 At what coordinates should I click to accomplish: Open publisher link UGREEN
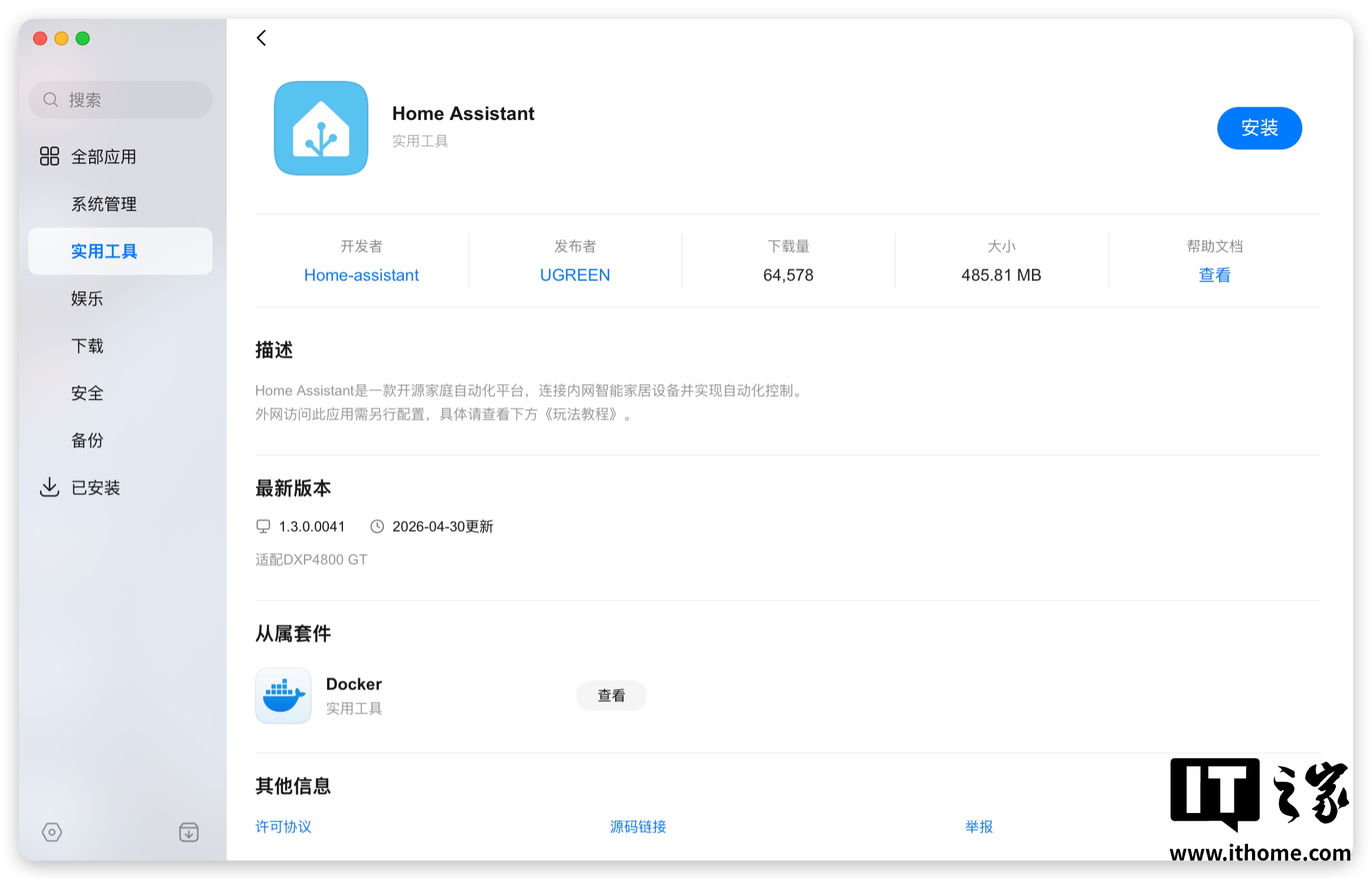click(575, 275)
